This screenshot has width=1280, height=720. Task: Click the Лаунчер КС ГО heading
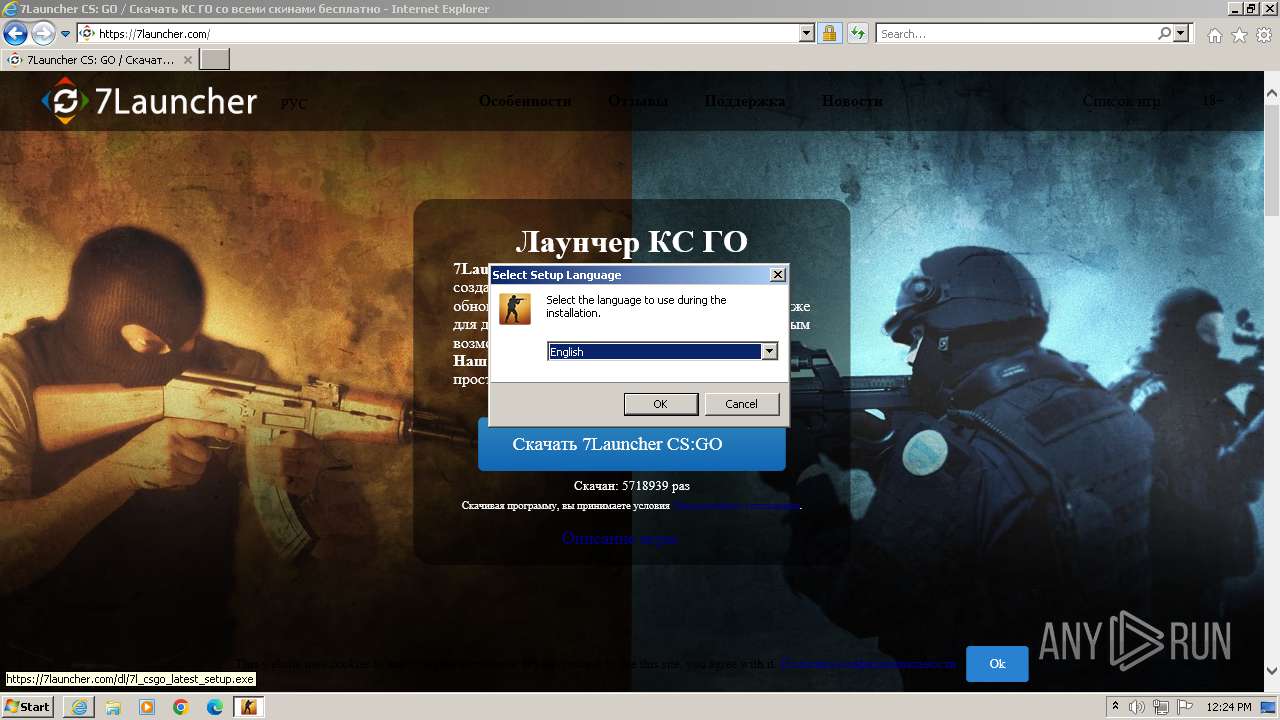[632, 241]
